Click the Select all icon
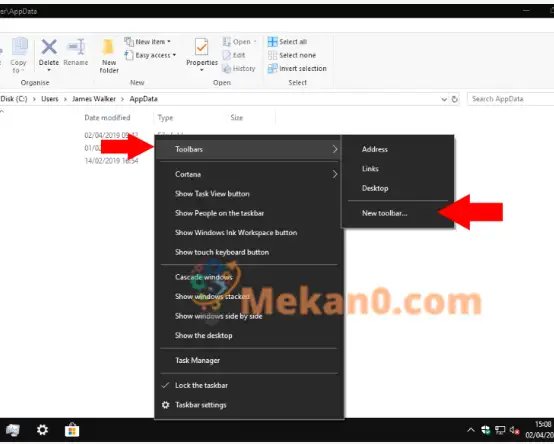 (272, 42)
